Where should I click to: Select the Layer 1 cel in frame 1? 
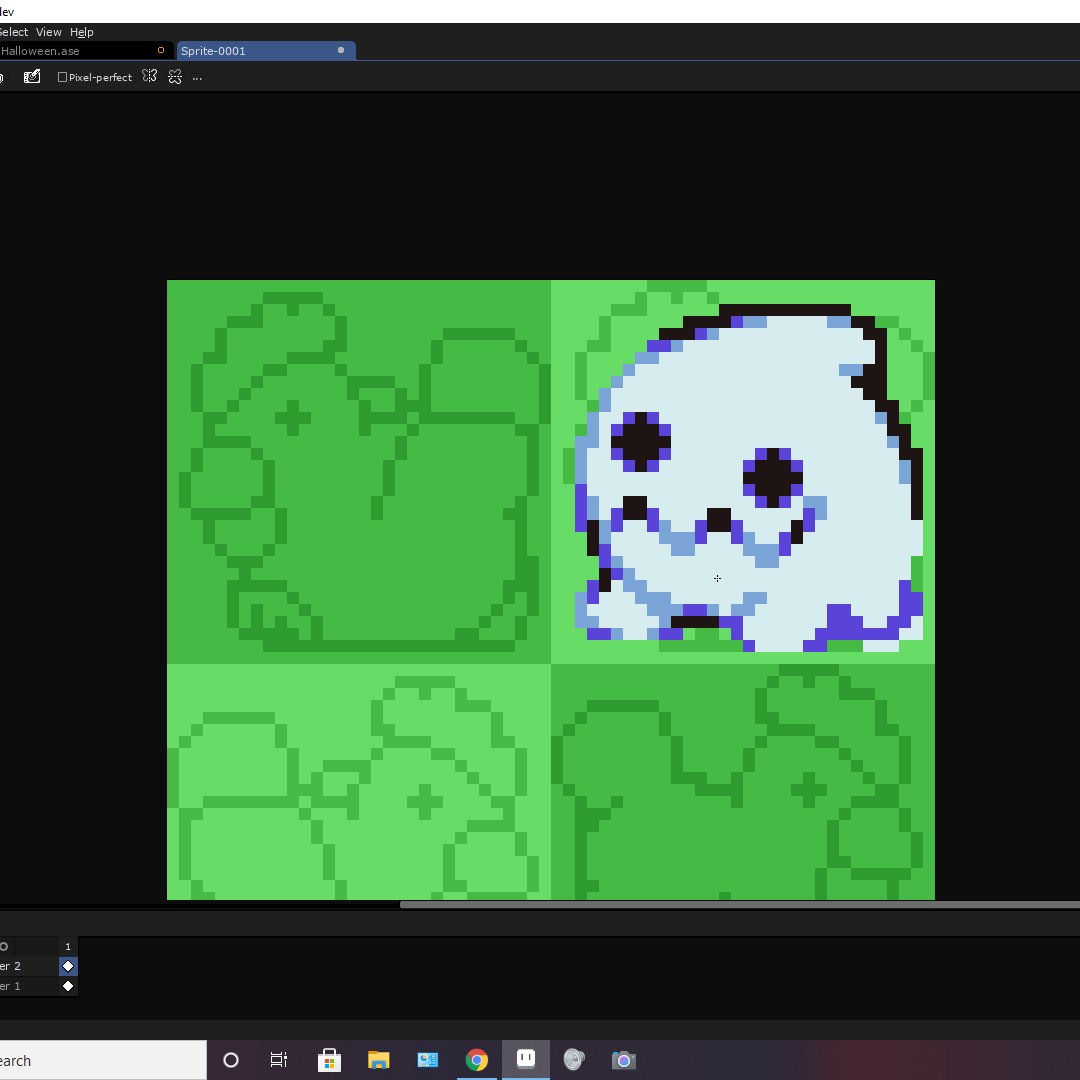(68, 986)
